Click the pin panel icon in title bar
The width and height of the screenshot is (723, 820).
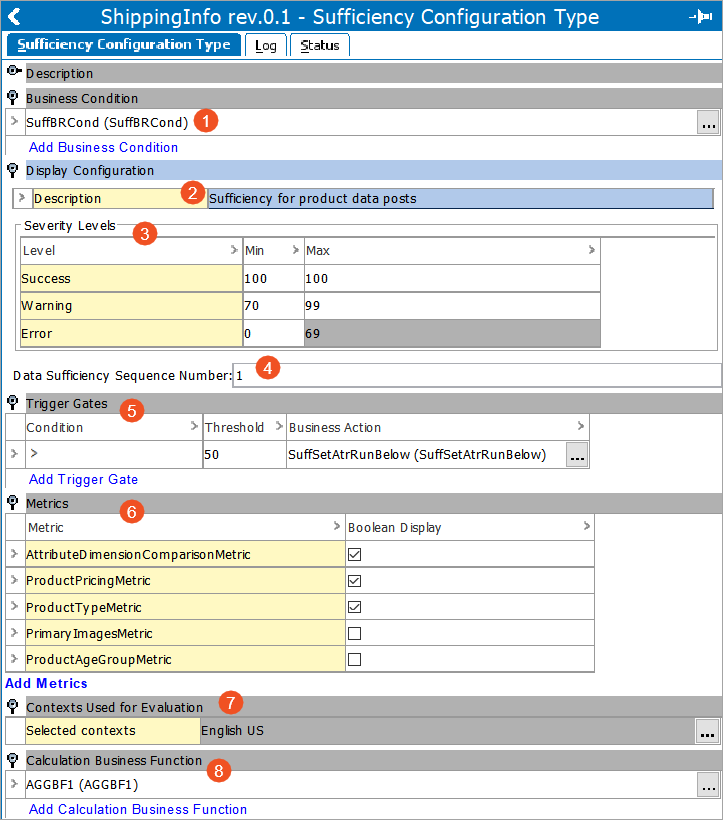(x=701, y=17)
